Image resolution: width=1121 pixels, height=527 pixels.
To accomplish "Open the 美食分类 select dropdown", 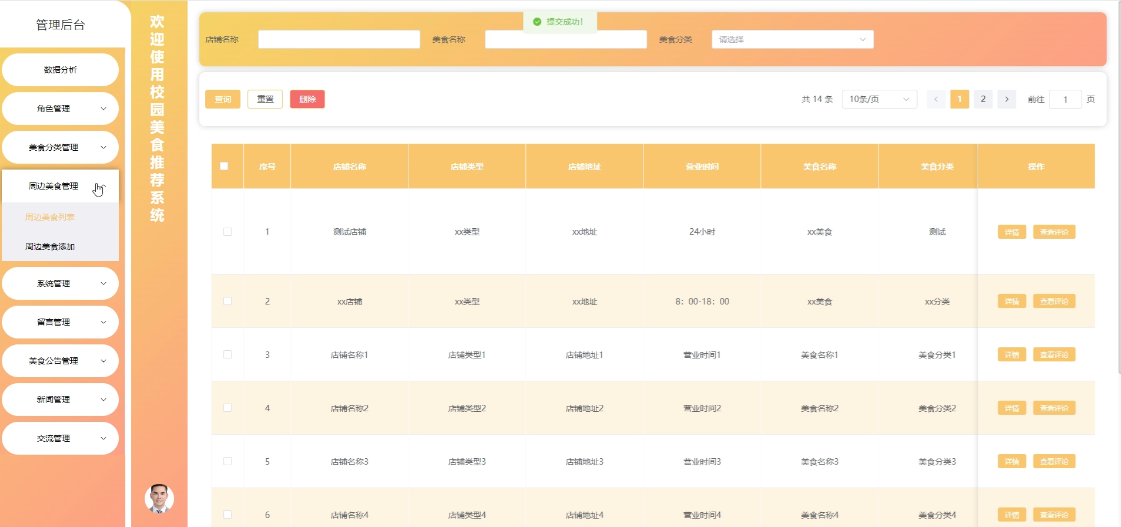I will [793, 39].
